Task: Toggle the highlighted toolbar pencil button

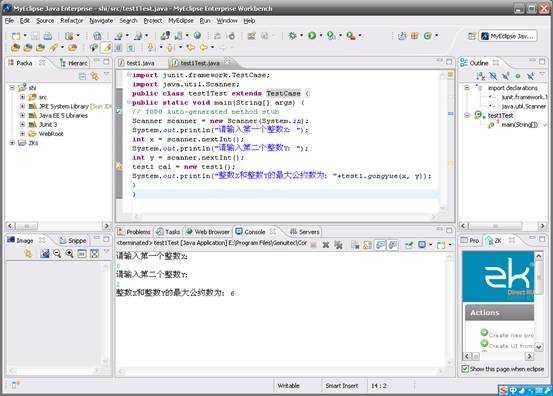Action: (x=106, y=47)
